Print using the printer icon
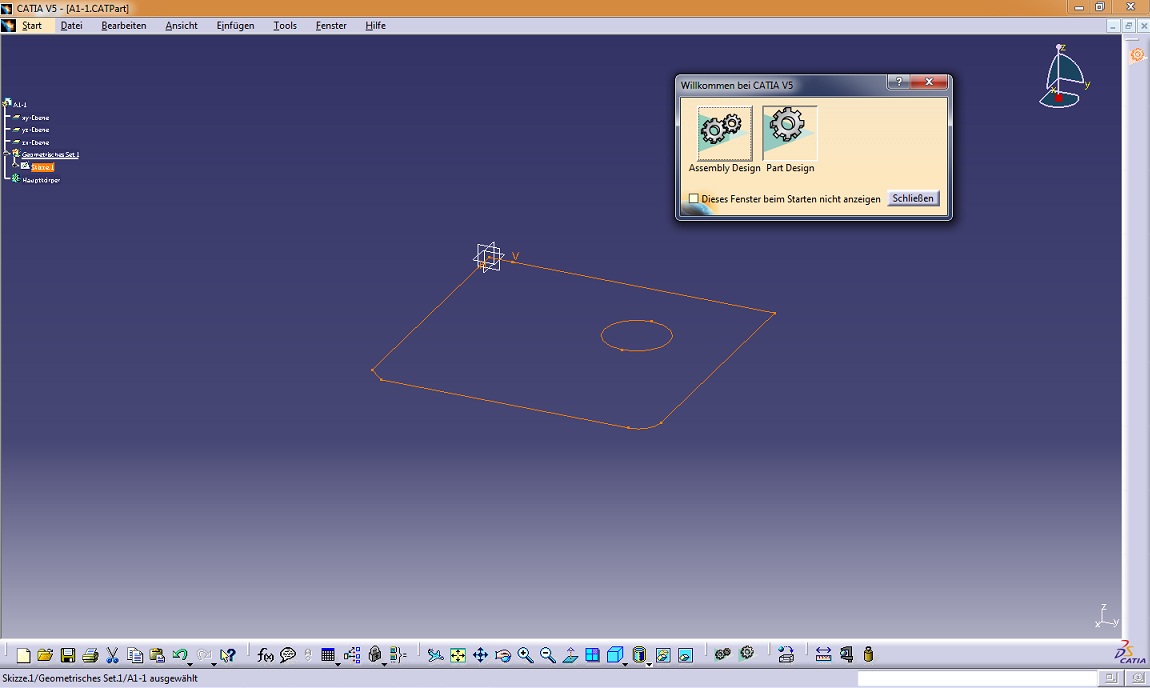The width and height of the screenshot is (1150, 688). tap(90, 654)
